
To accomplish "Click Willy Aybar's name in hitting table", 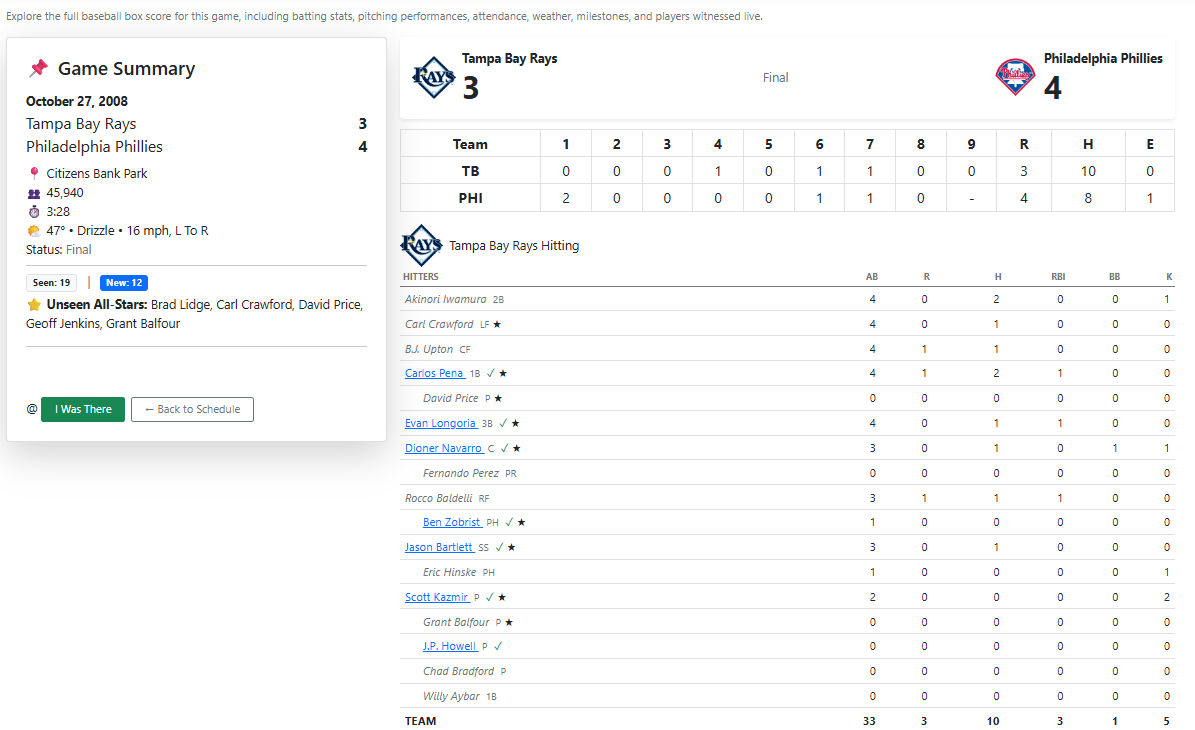I will click(x=451, y=696).
